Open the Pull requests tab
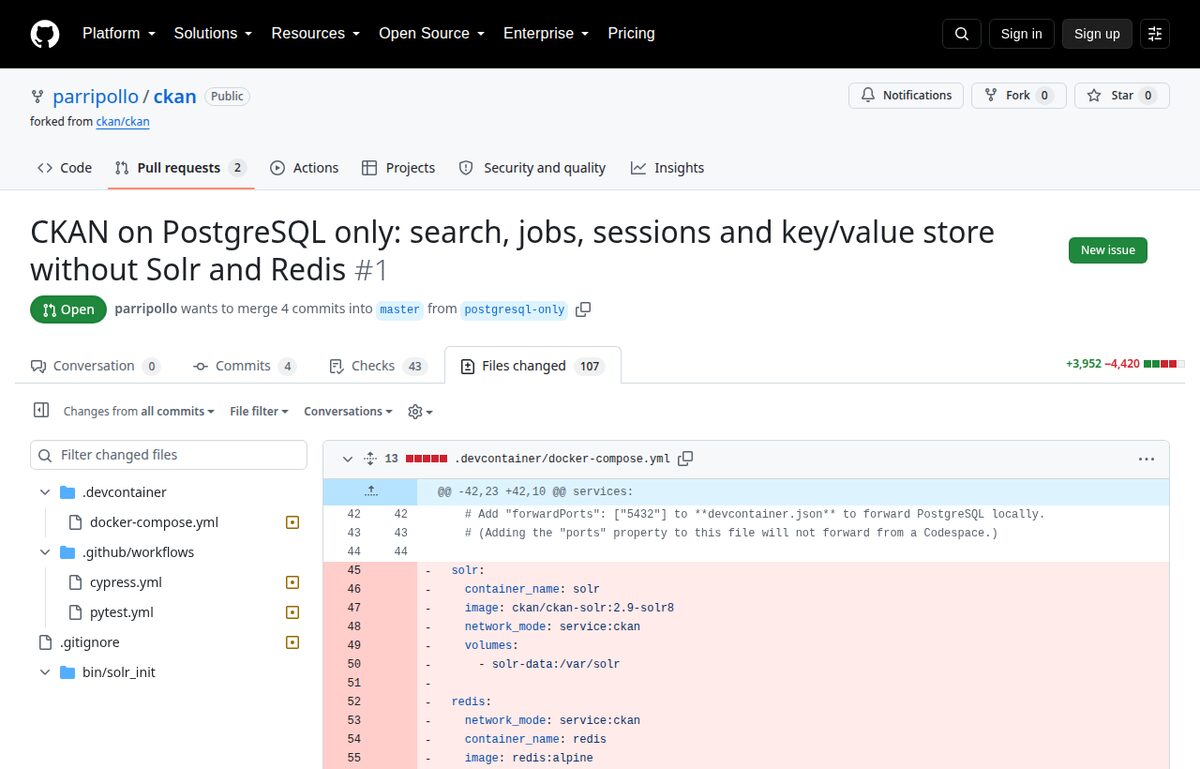1200x769 pixels. pos(181,168)
